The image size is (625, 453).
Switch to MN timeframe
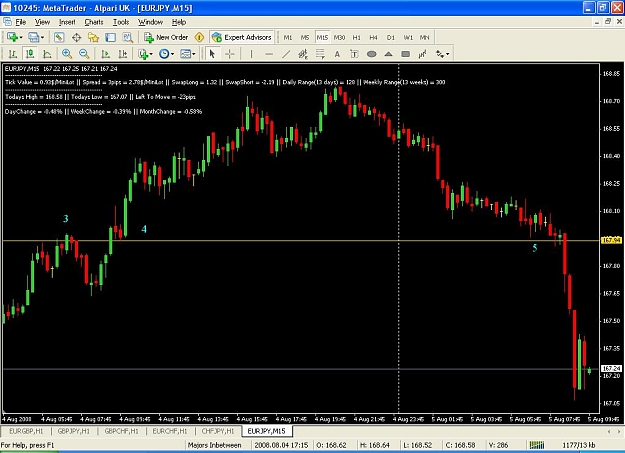[425, 37]
